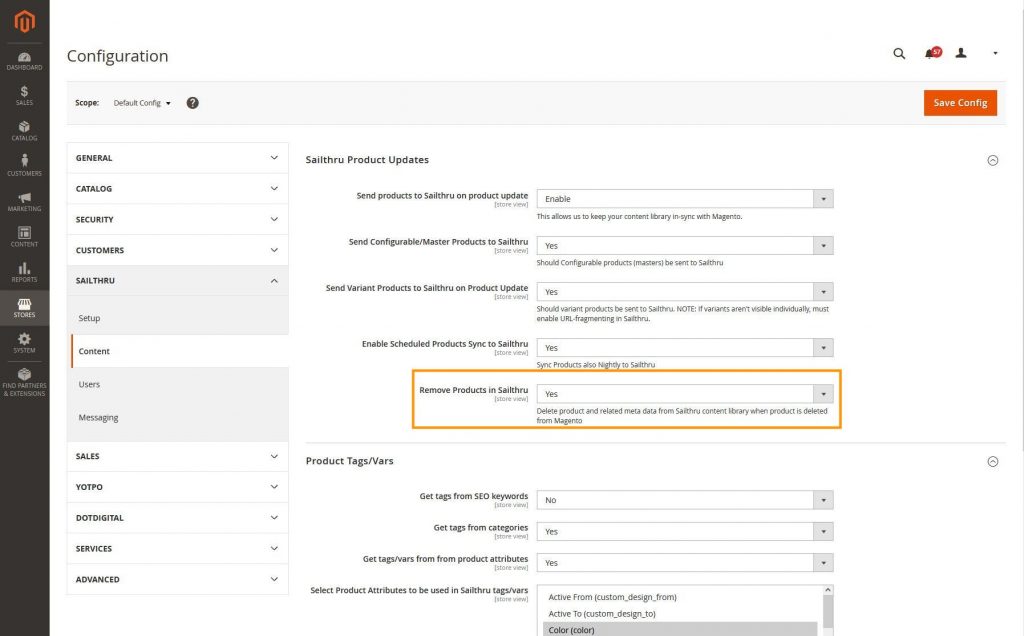Open the Reports bar chart icon
Screen dimensions: 1024x636
(x=24, y=272)
